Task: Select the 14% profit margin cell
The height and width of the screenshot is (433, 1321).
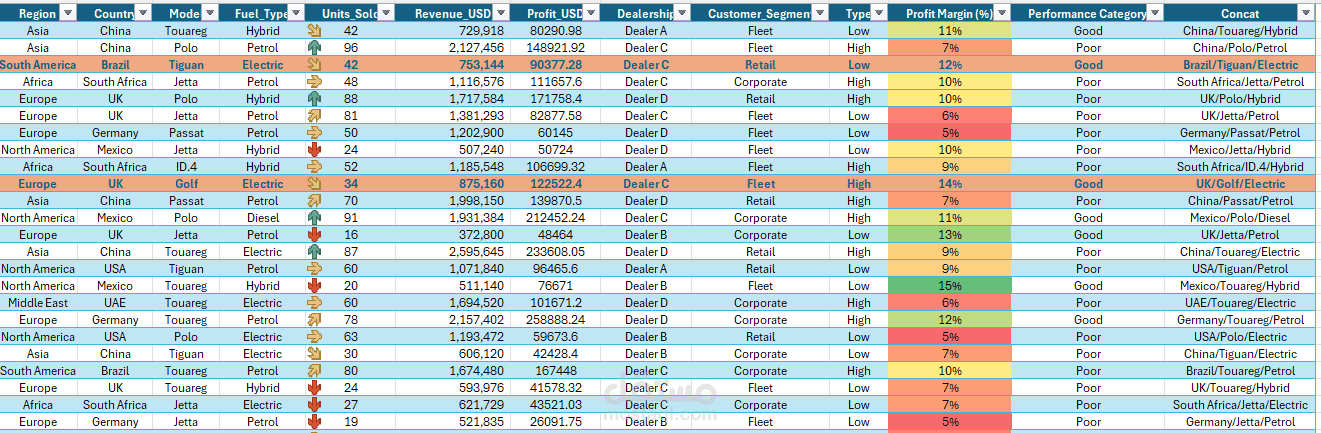Action: pyautogui.click(x=949, y=184)
